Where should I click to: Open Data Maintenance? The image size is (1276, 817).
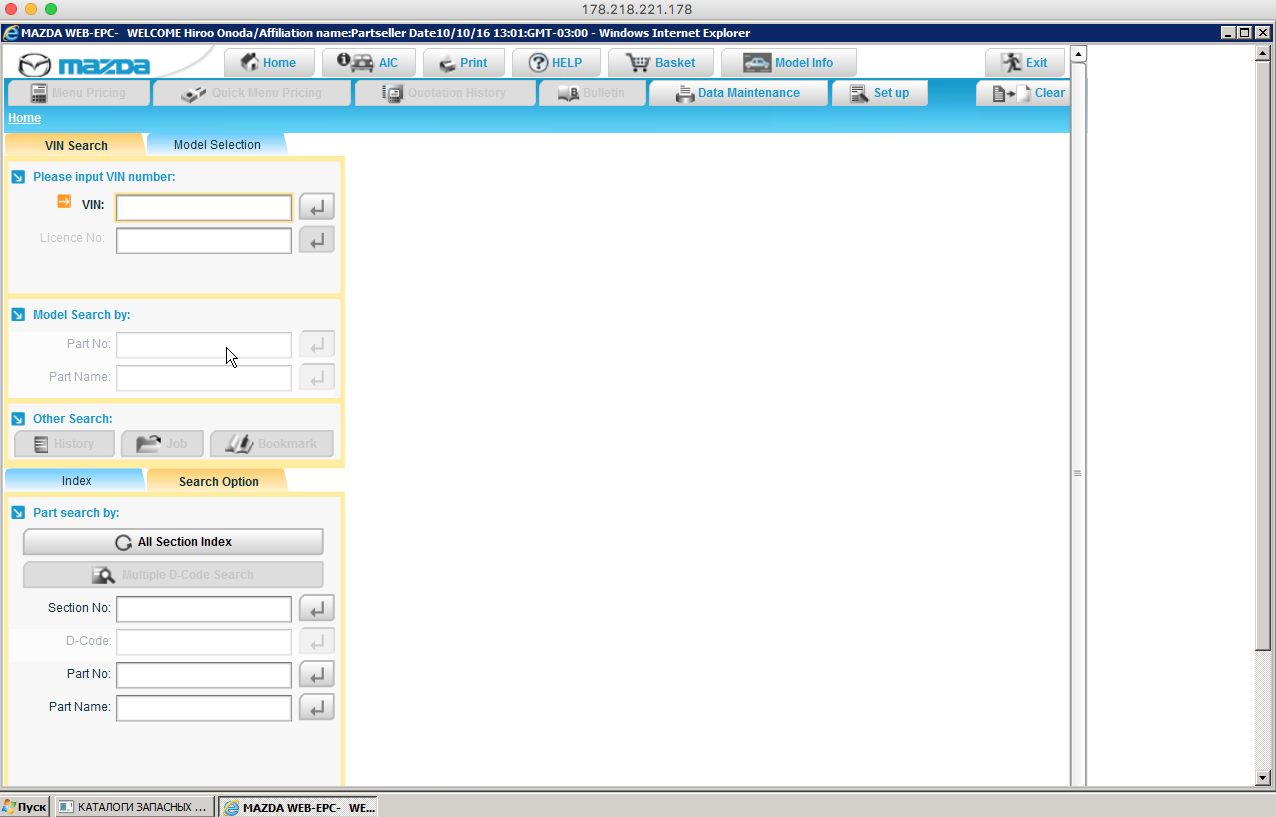[x=738, y=93]
